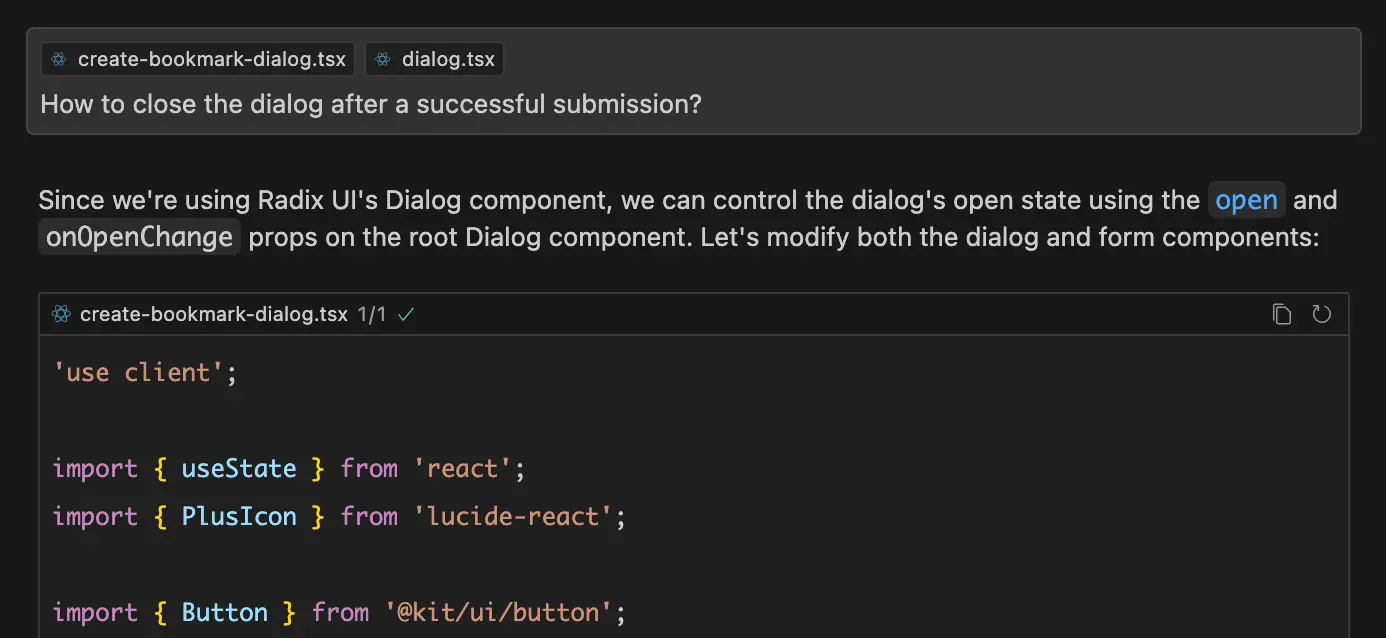Viewport: 1386px width, 638px height.
Task: Click the 1/1 change counter
Action: click(372, 314)
